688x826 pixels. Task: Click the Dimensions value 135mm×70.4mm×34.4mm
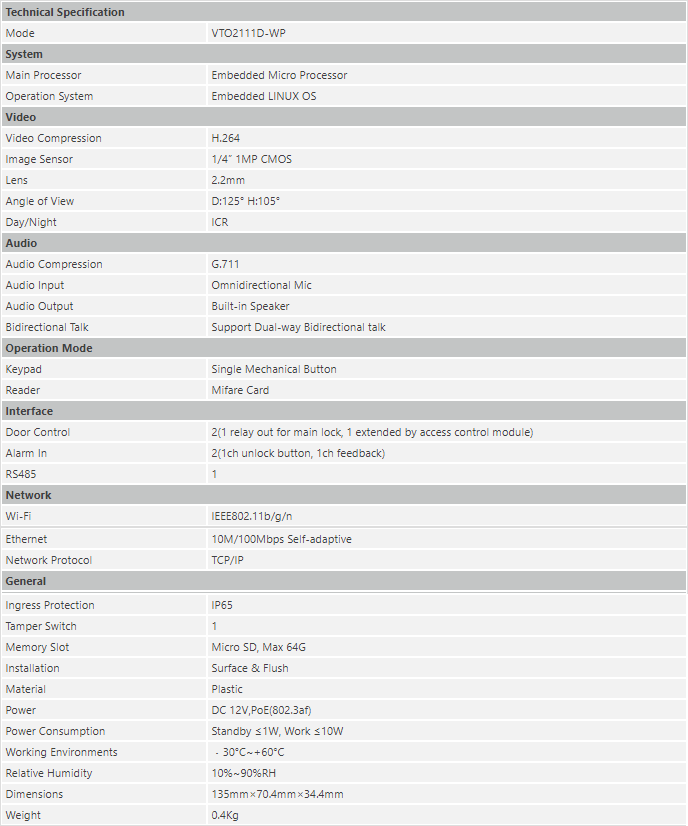pyautogui.click(x=277, y=794)
